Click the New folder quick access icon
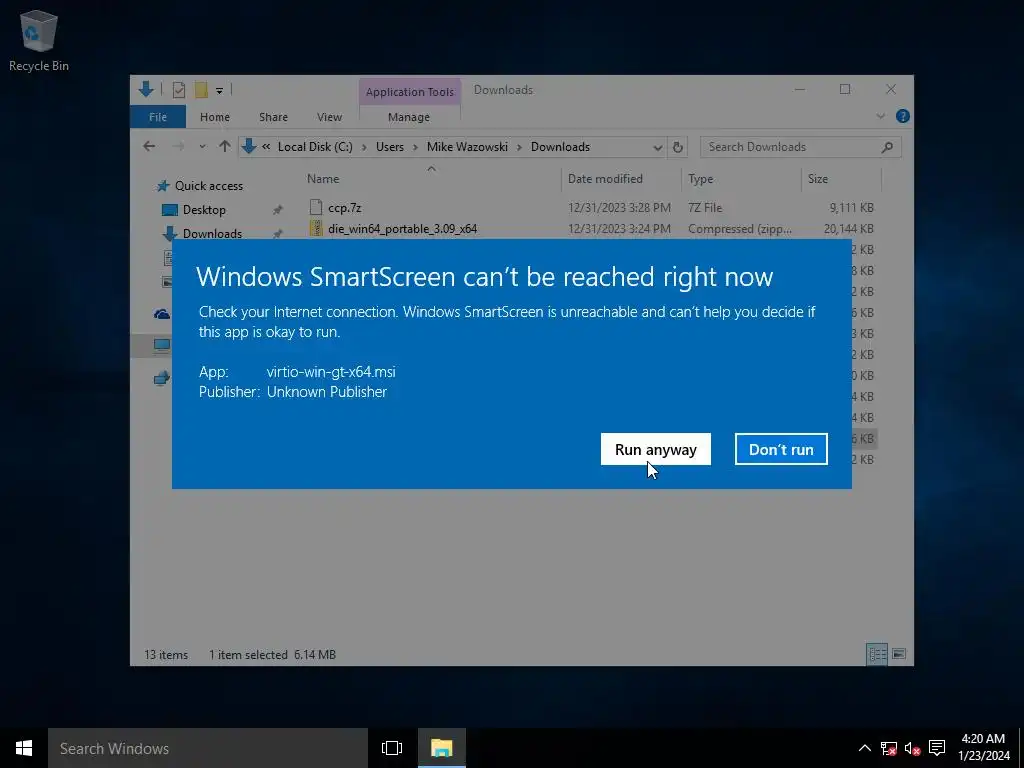Image resolution: width=1024 pixels, height=768 pixels. pyautogui.click(x=201, y=90)
